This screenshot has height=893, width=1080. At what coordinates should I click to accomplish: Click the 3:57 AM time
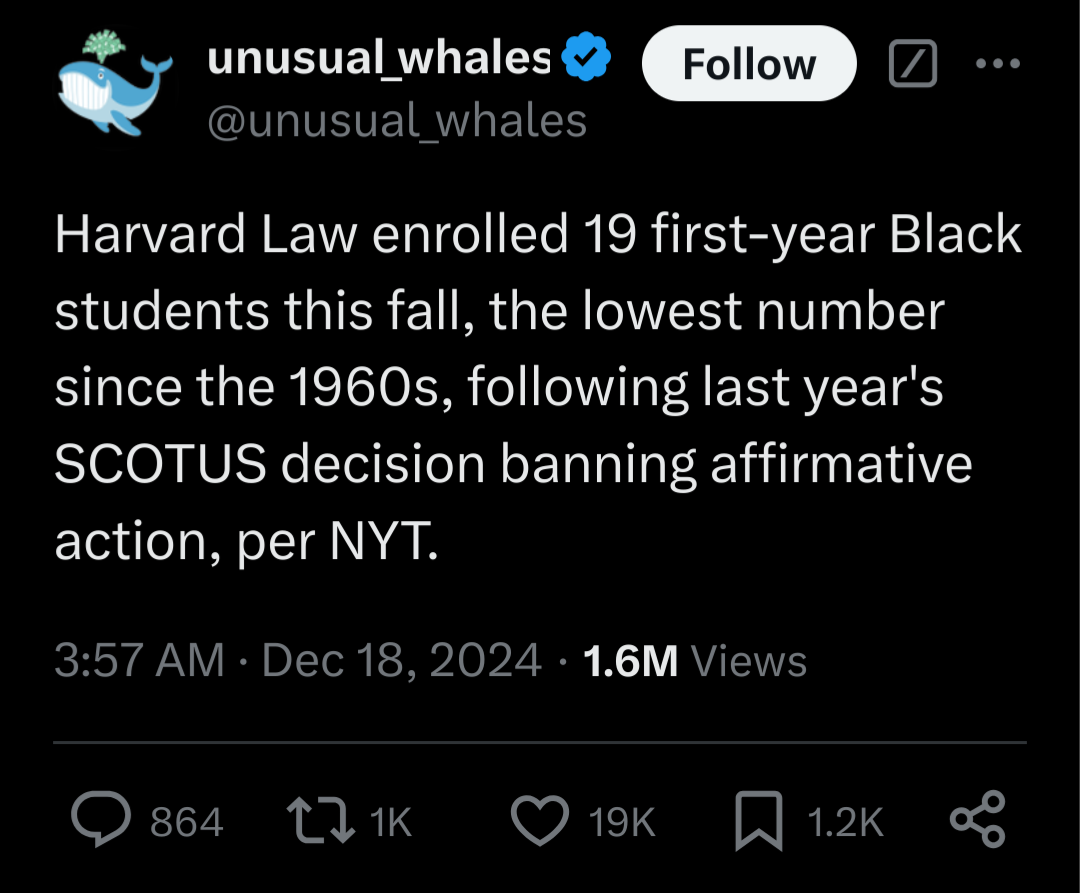tap(139, 661)
